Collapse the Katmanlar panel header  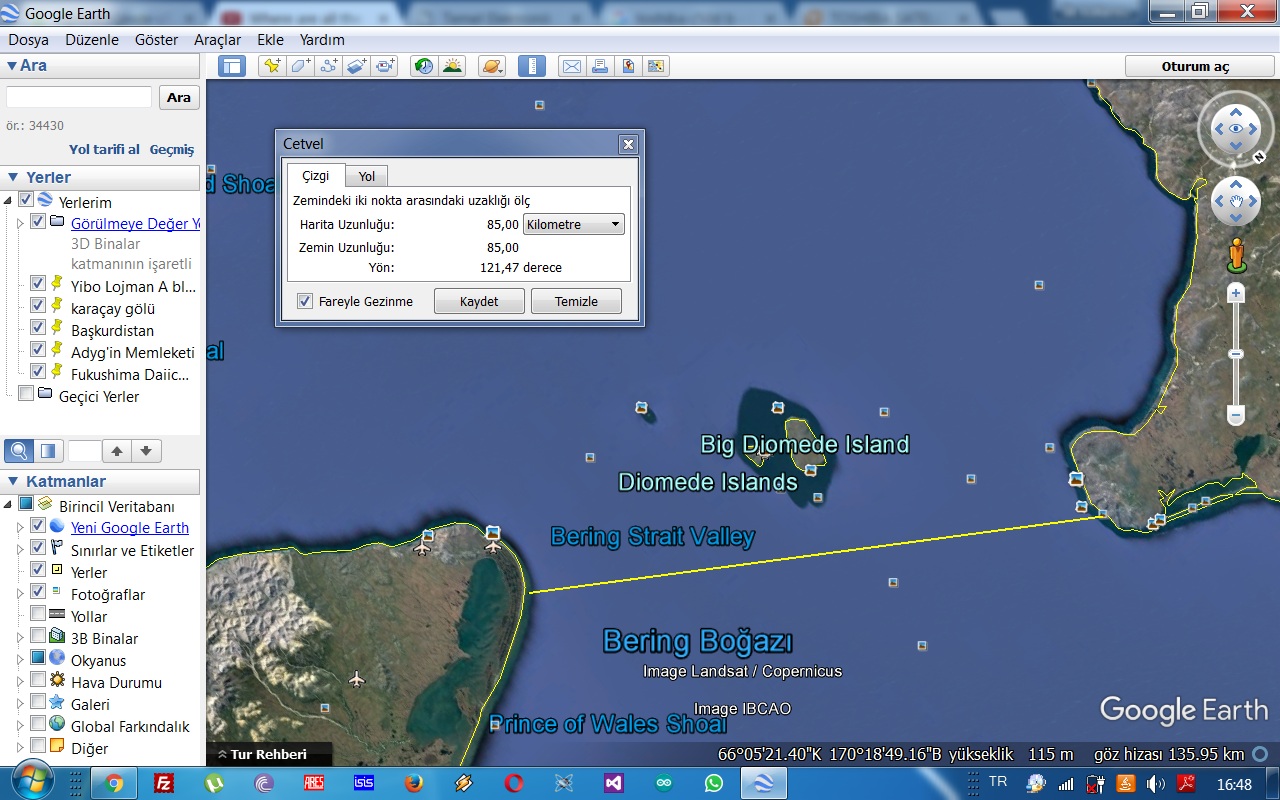tap(100, 481)
